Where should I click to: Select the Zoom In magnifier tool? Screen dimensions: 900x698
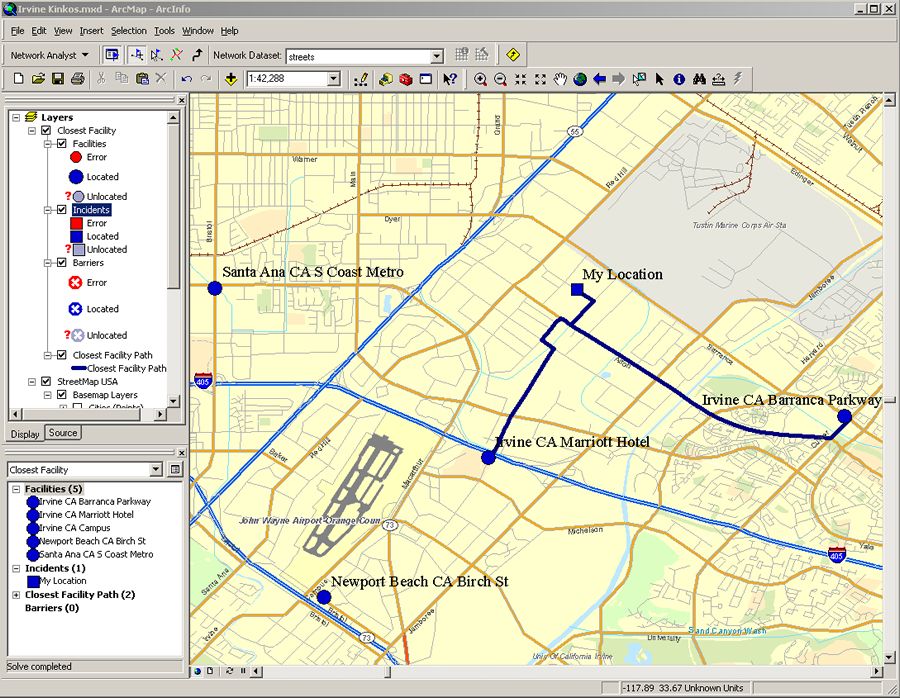click(x=480, y=79)
